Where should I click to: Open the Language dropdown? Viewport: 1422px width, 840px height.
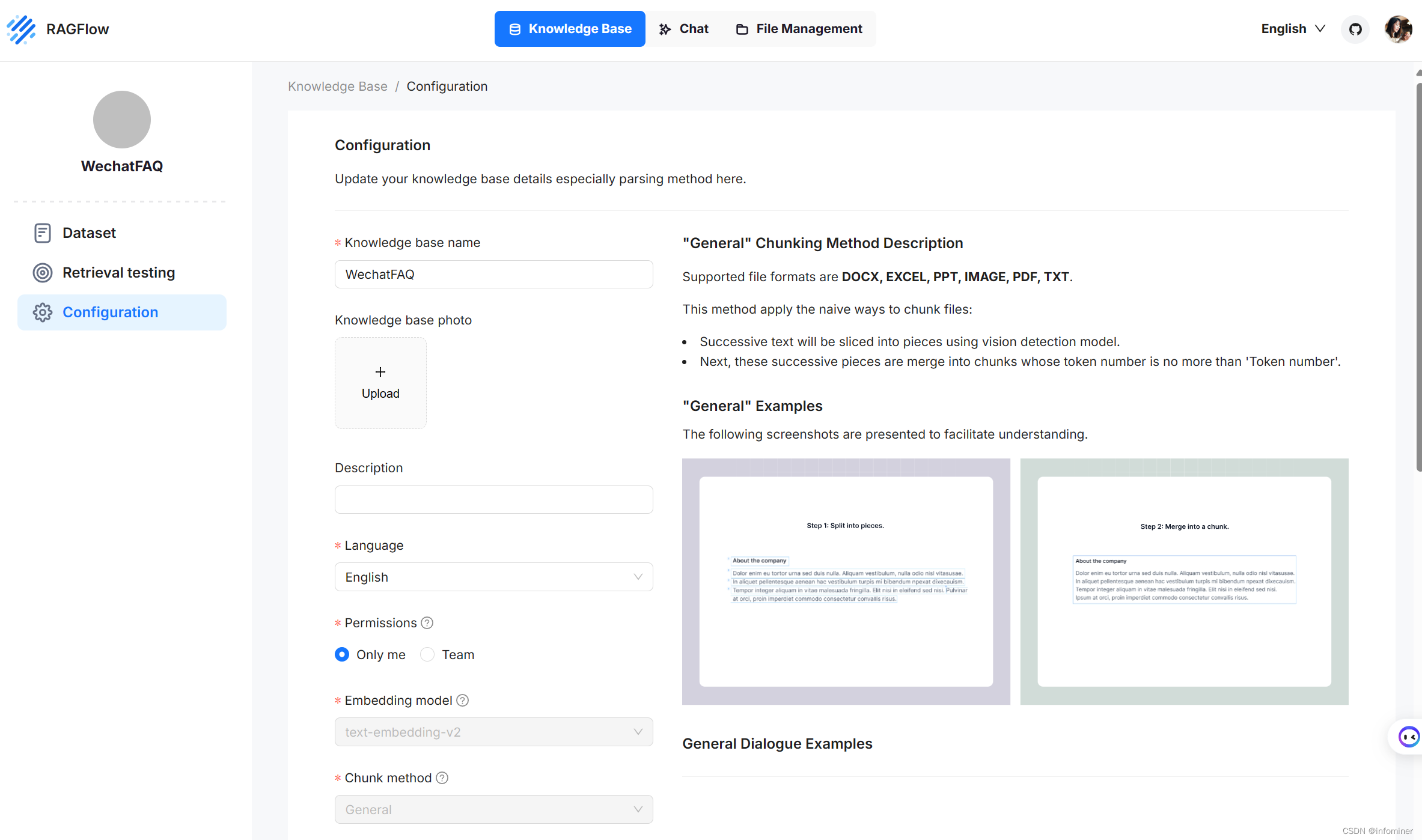pos(493,577)
